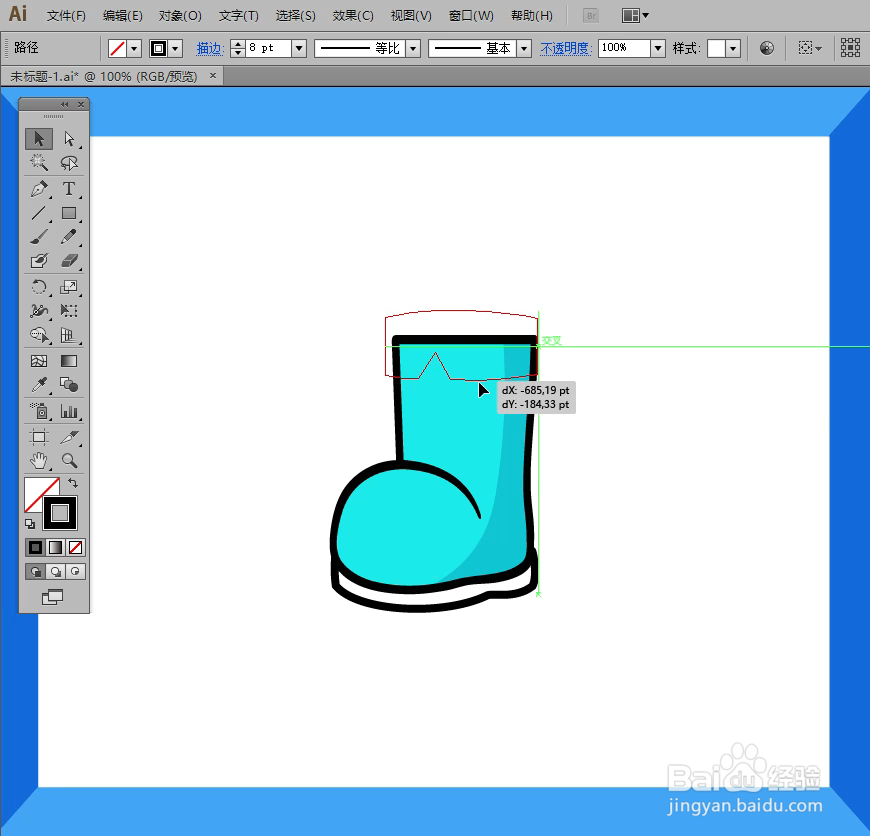Select the Blob Brush tool
The width and height of the screenshot is (870, 836).
click(39, 261)
